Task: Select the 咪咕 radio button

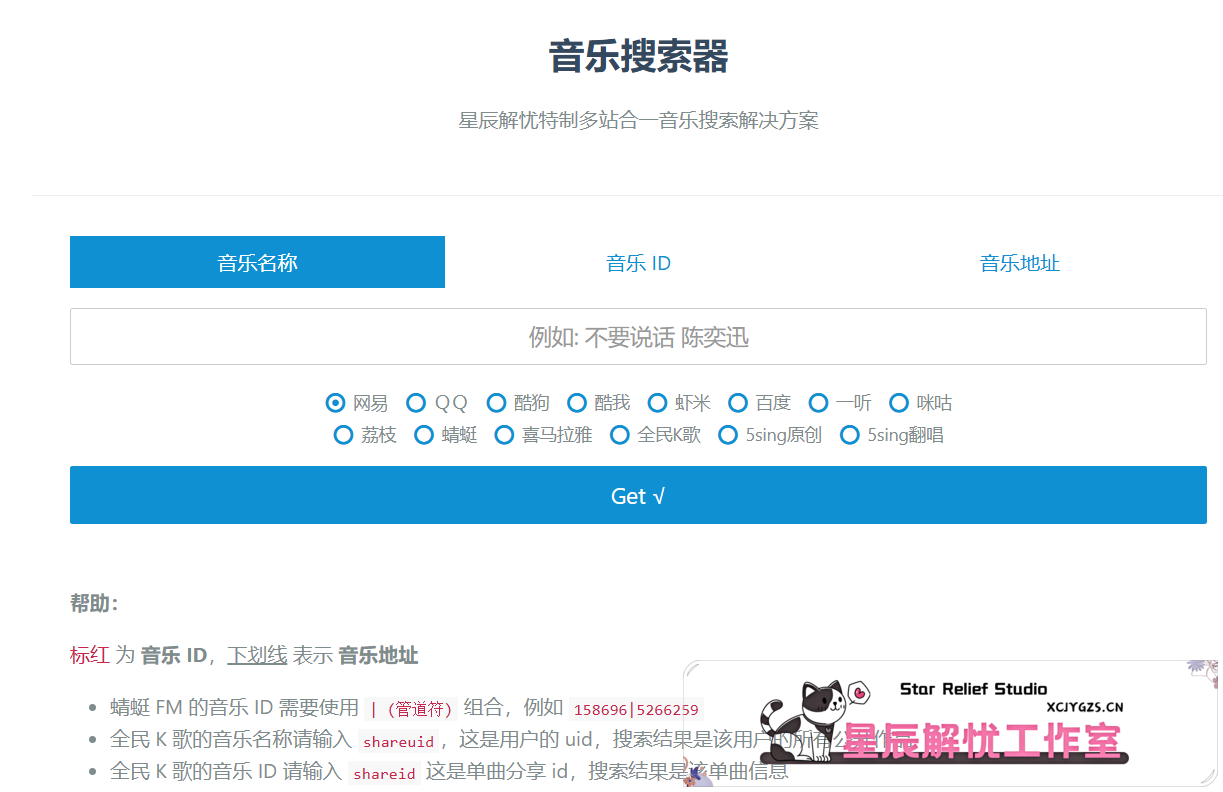Action: 898,402
